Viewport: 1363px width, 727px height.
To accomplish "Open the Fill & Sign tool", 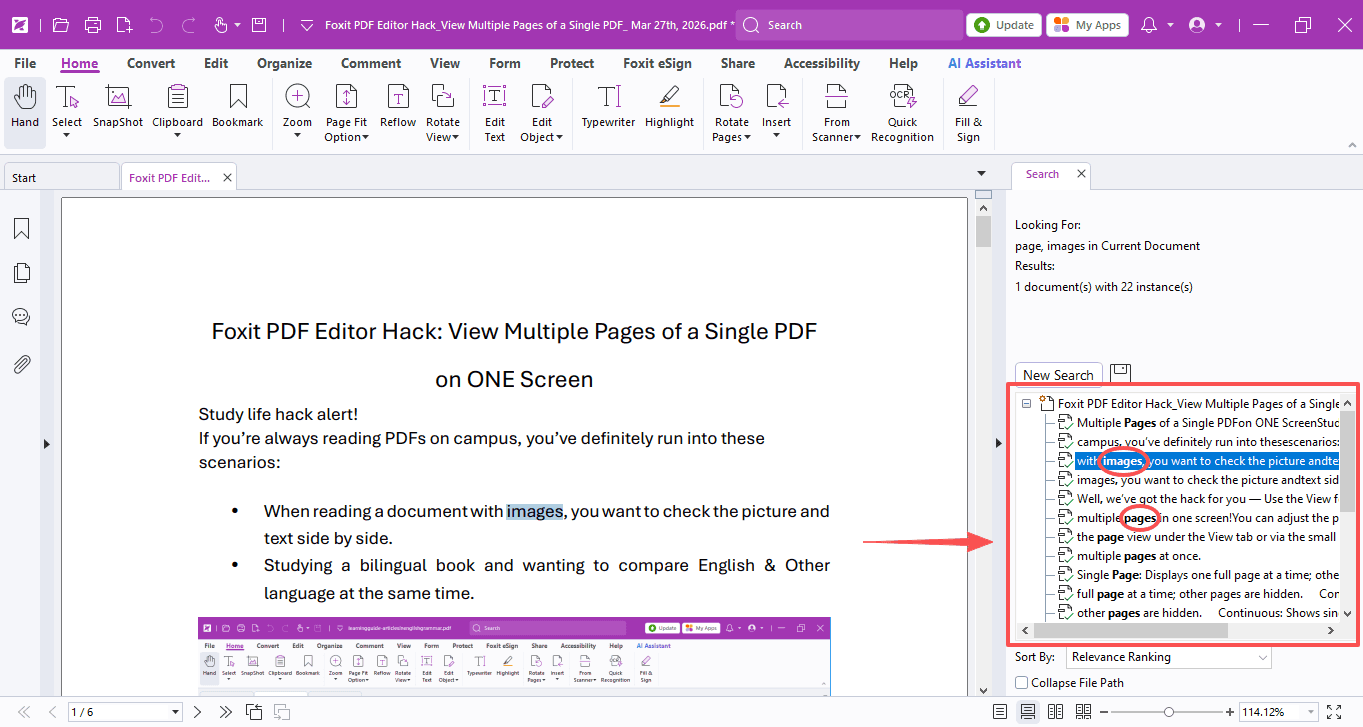I will [968, 113].
